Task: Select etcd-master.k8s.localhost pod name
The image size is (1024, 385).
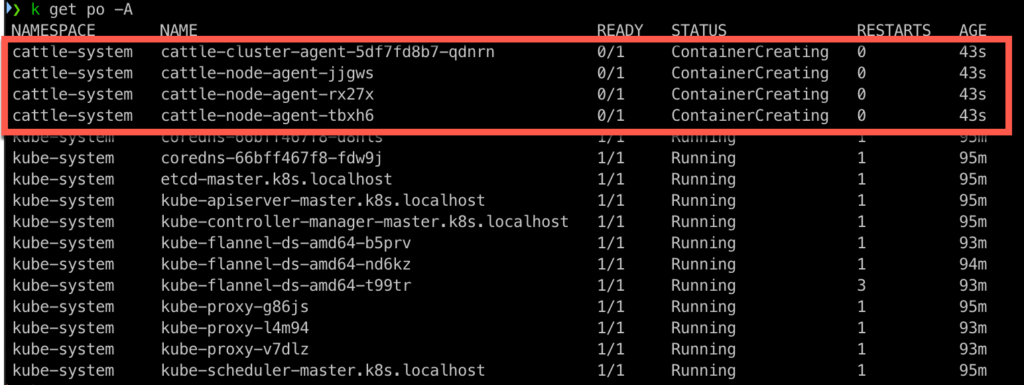Action: pos(276,179)
